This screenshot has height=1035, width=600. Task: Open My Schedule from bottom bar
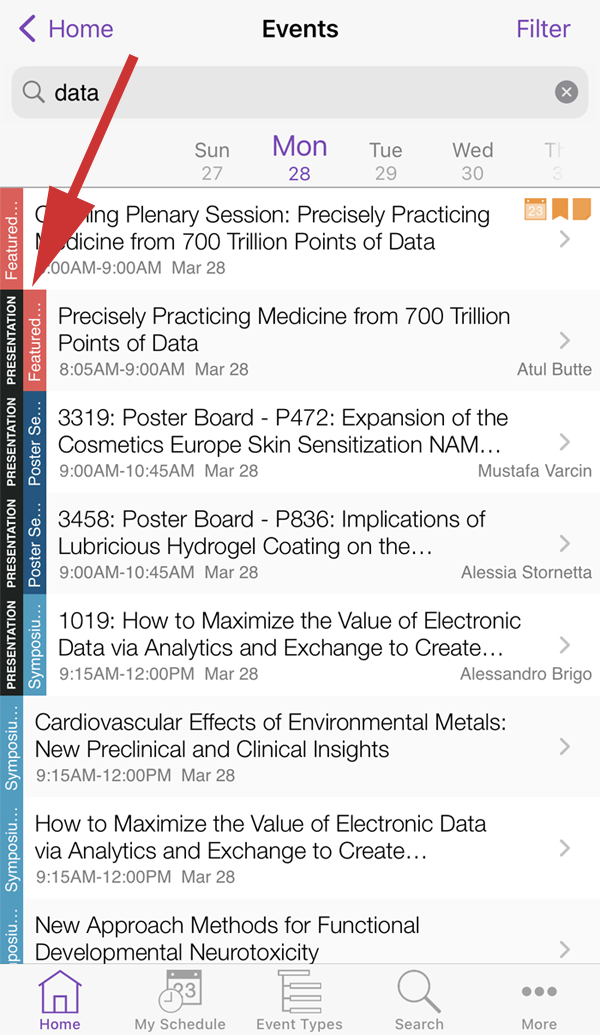click(x=180, y=996)
